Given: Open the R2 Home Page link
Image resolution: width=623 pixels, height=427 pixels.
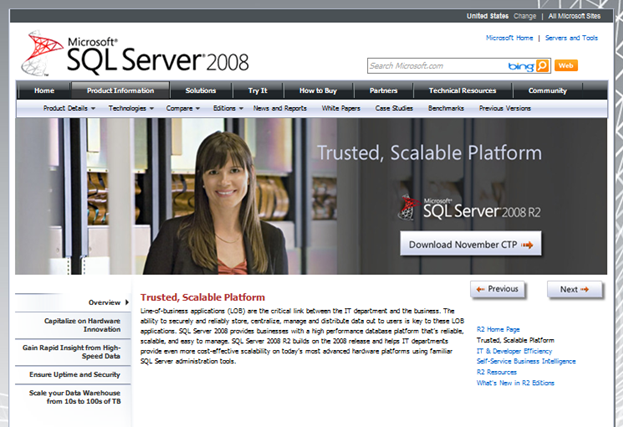Looking at the screenshot, I should [498, 329].
